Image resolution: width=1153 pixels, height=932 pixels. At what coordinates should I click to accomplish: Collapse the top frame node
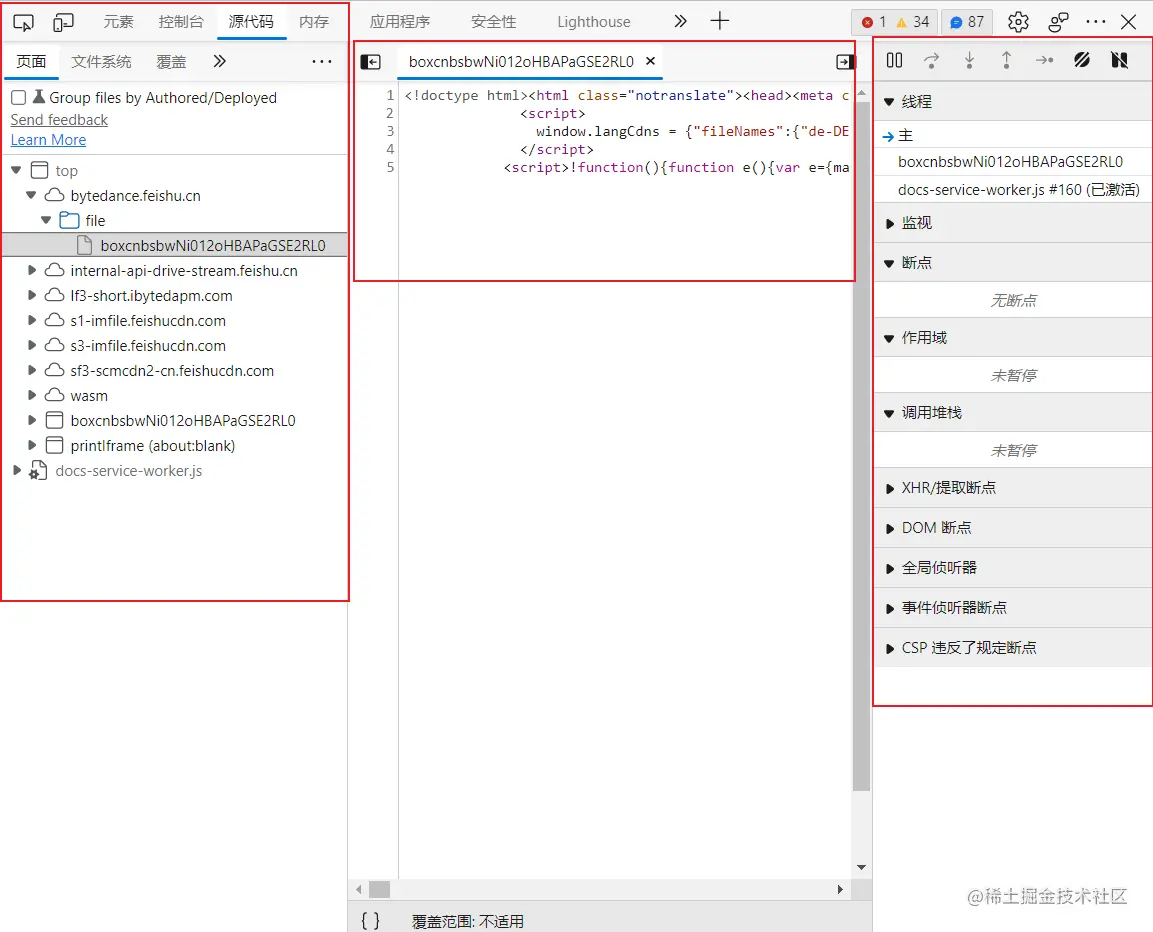pyautogui.click(x=16, y=170)
